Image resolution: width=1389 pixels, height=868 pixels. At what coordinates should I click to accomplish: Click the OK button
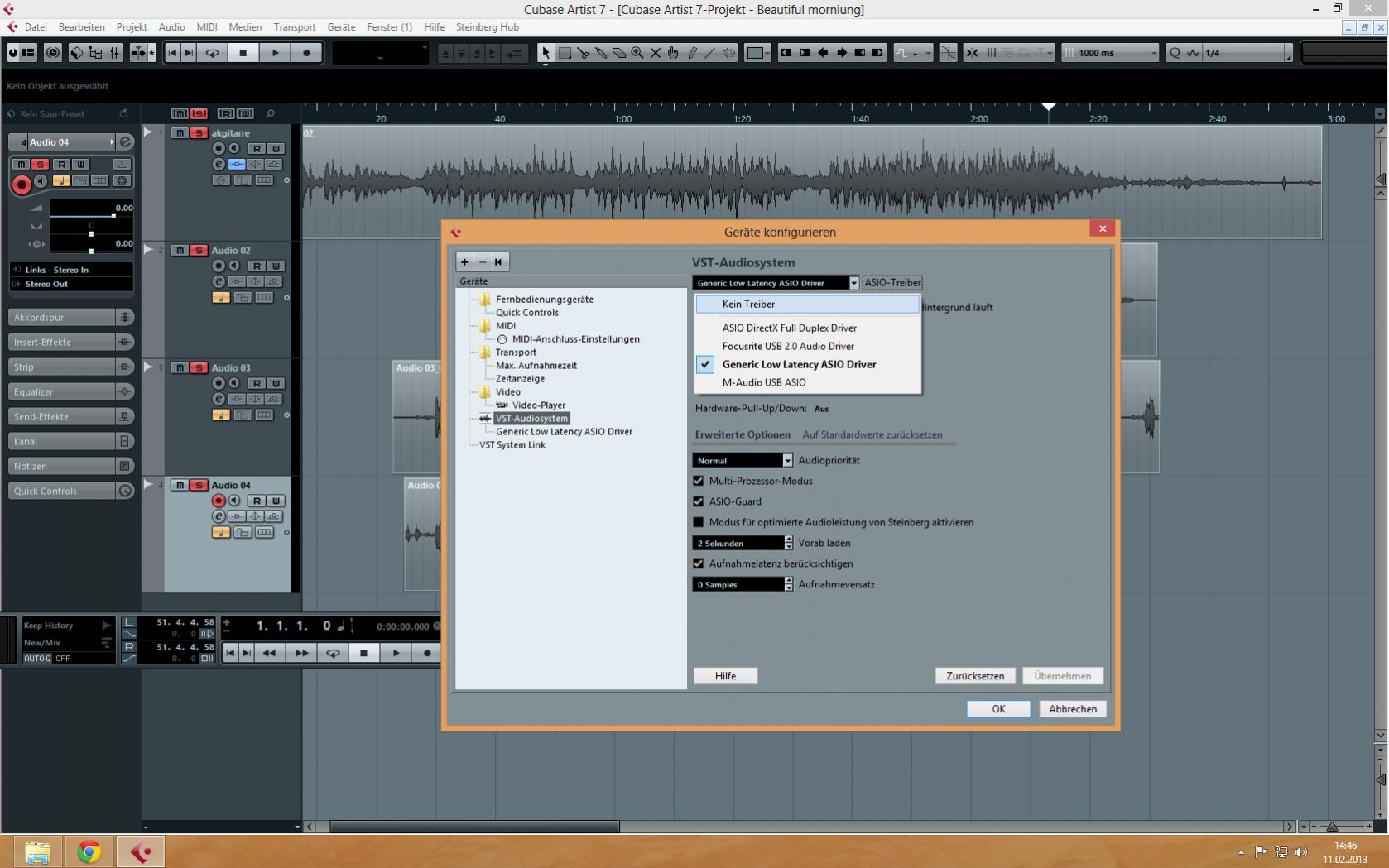(x=998, y=709)
